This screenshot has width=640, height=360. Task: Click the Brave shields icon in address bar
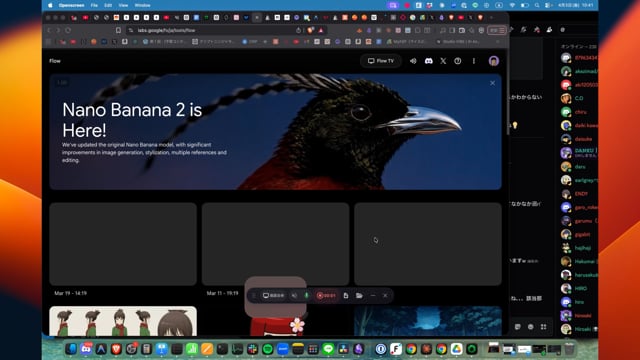coord(310,30)
